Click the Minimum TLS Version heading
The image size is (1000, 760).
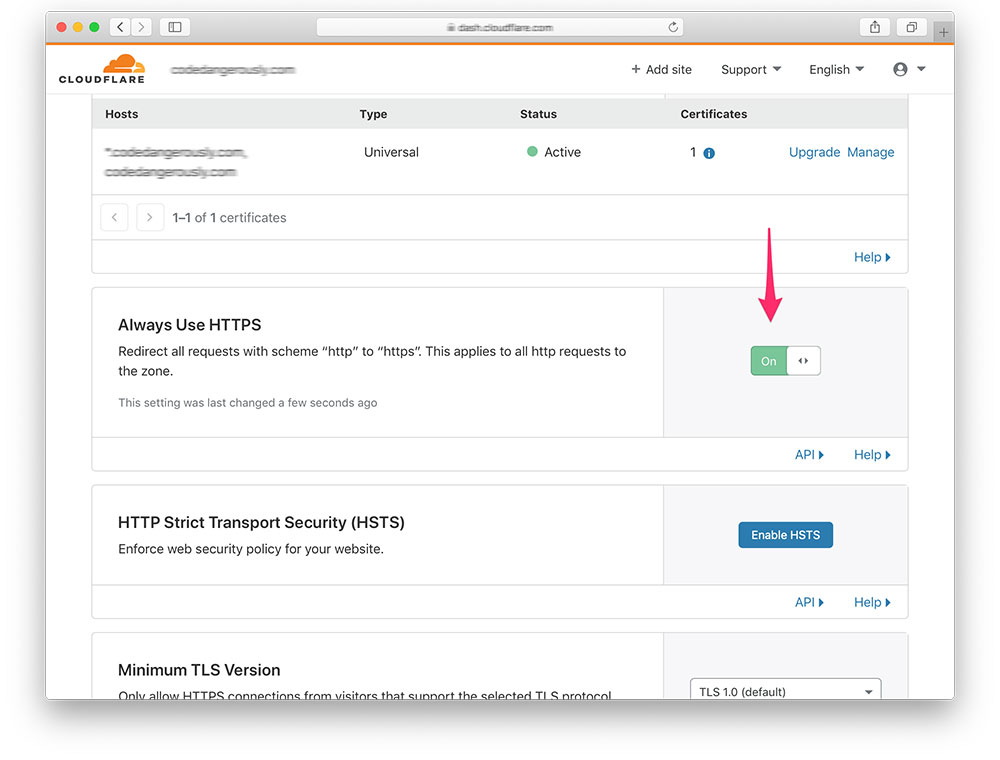[x=199, y=670]
